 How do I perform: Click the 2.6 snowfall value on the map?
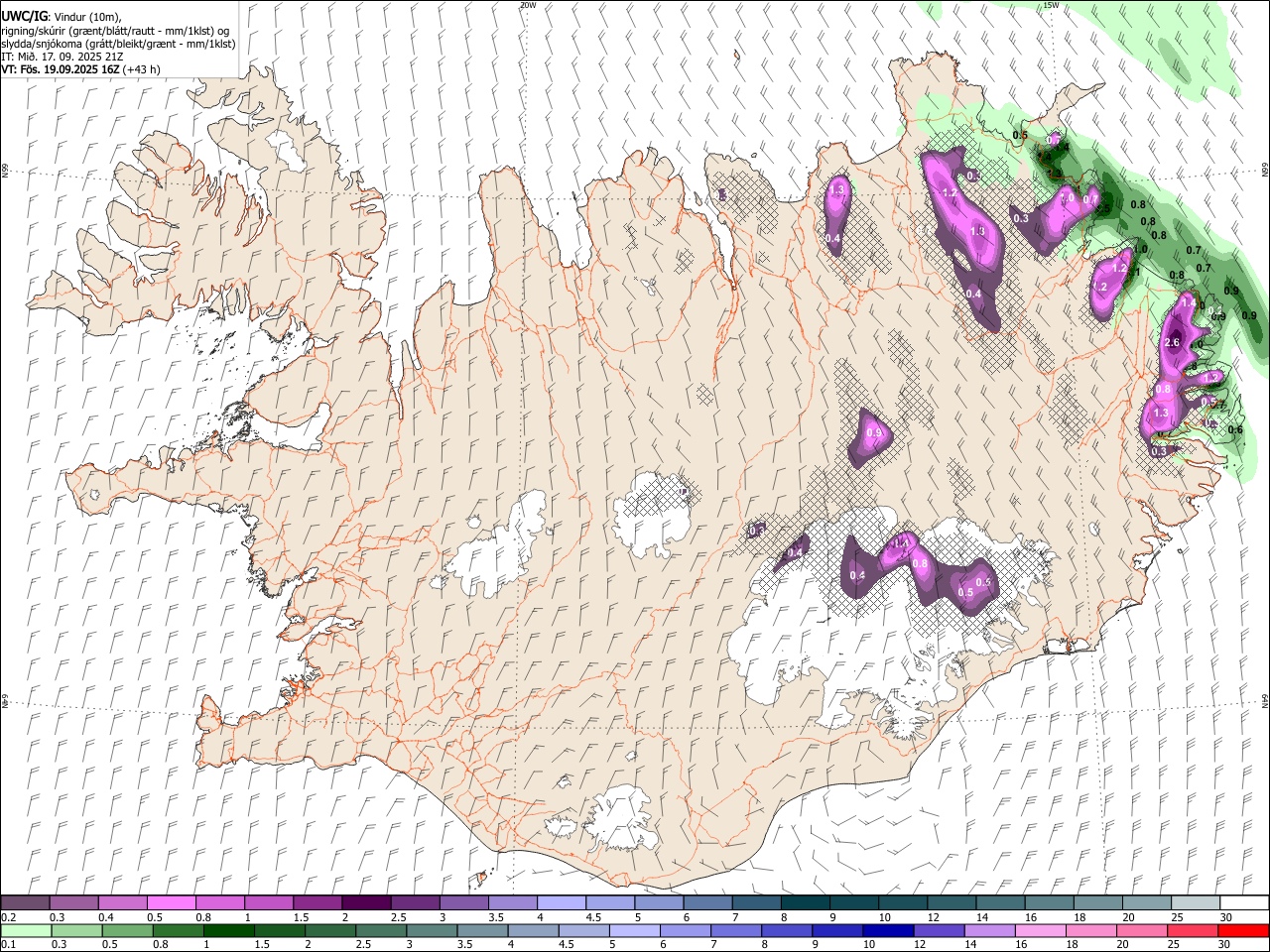(x=1171, y=343)
